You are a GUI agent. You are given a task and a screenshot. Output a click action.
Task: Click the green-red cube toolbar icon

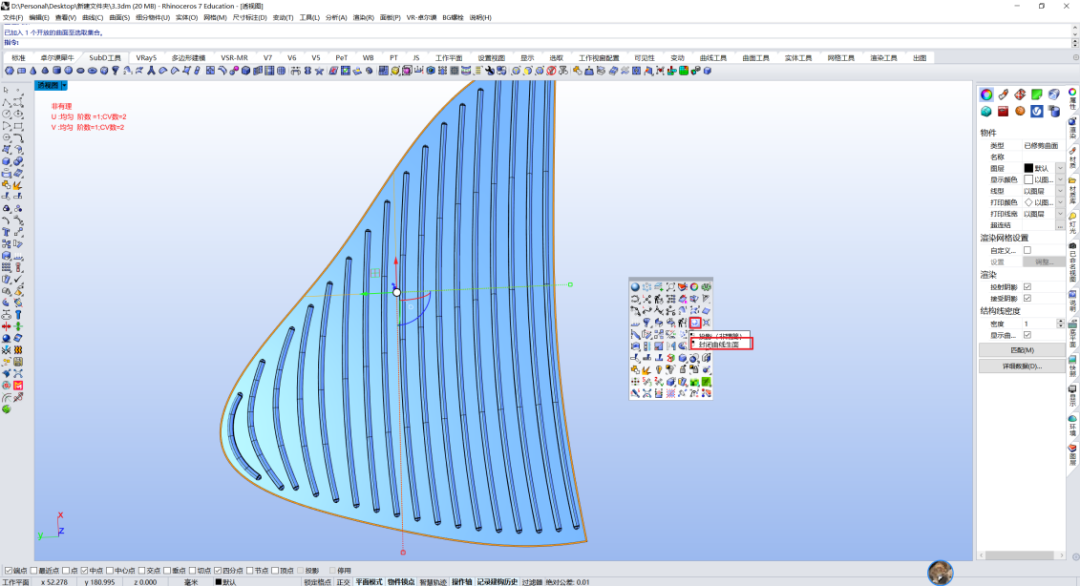(684, 71)
